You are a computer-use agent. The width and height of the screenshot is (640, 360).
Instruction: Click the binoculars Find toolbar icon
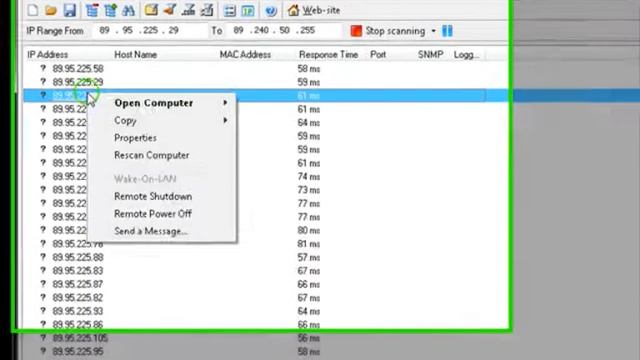coord(128,10)
